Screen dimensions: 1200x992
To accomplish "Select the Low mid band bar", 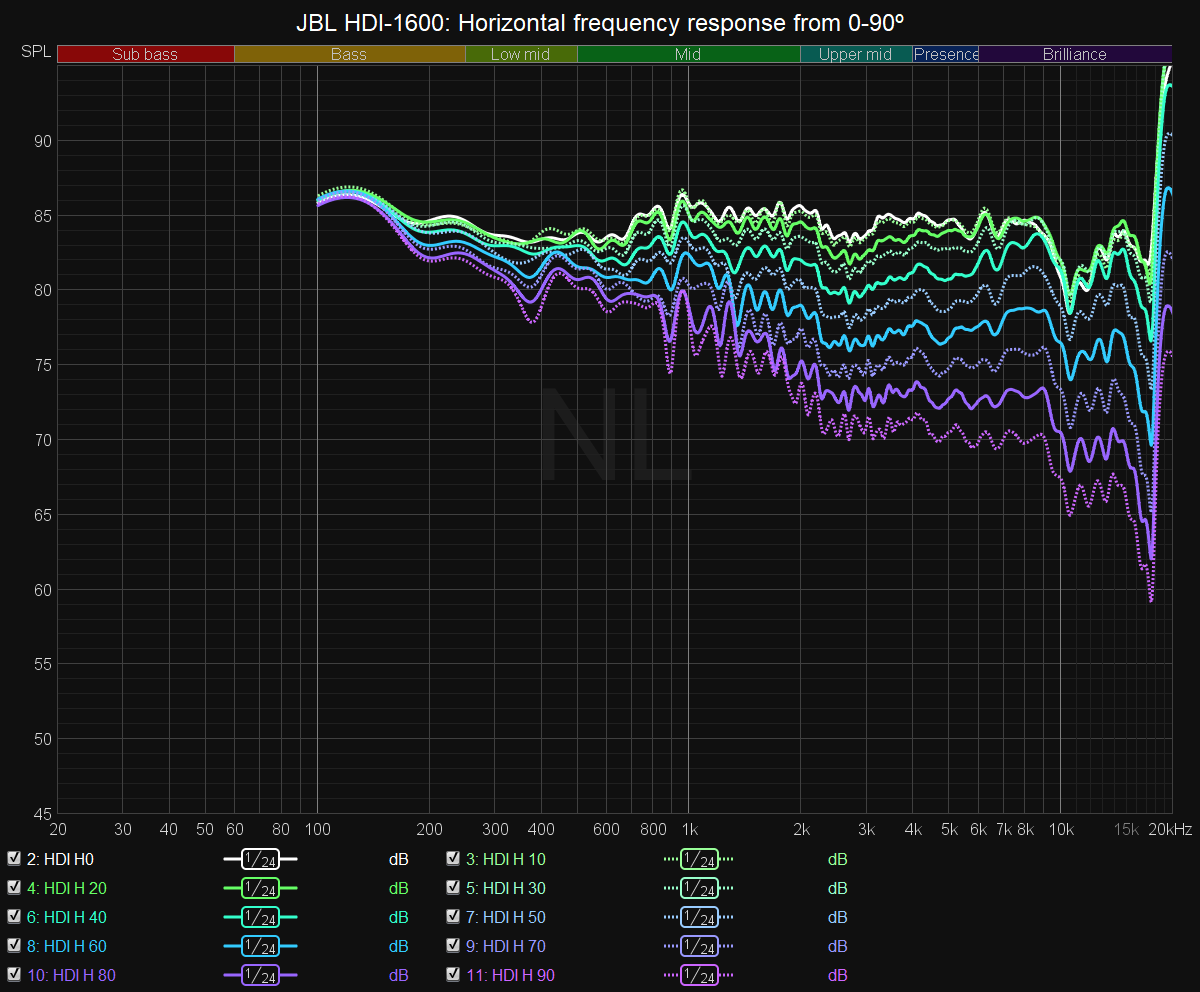I will point(521,54).
